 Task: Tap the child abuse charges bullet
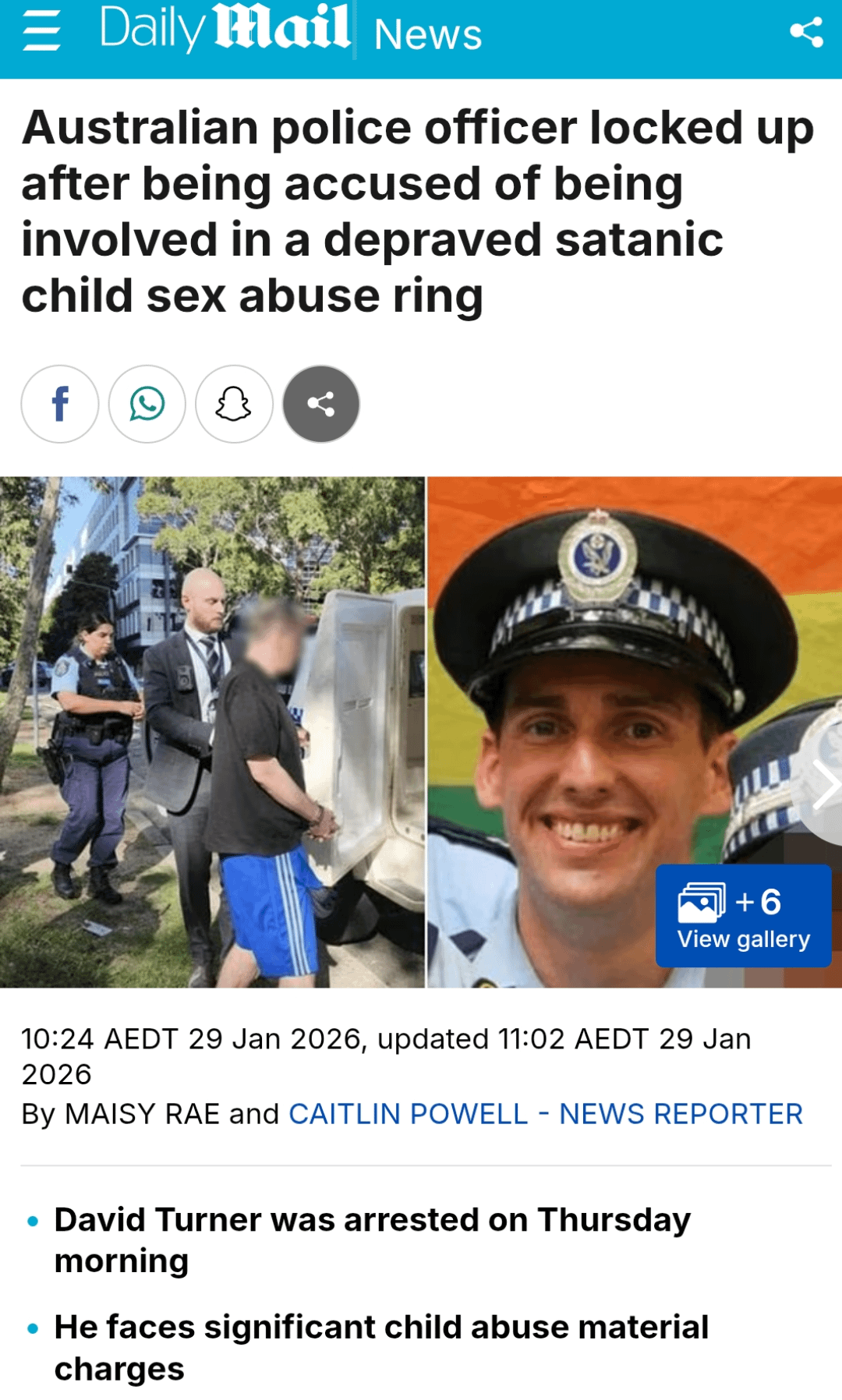point(381,1347)
